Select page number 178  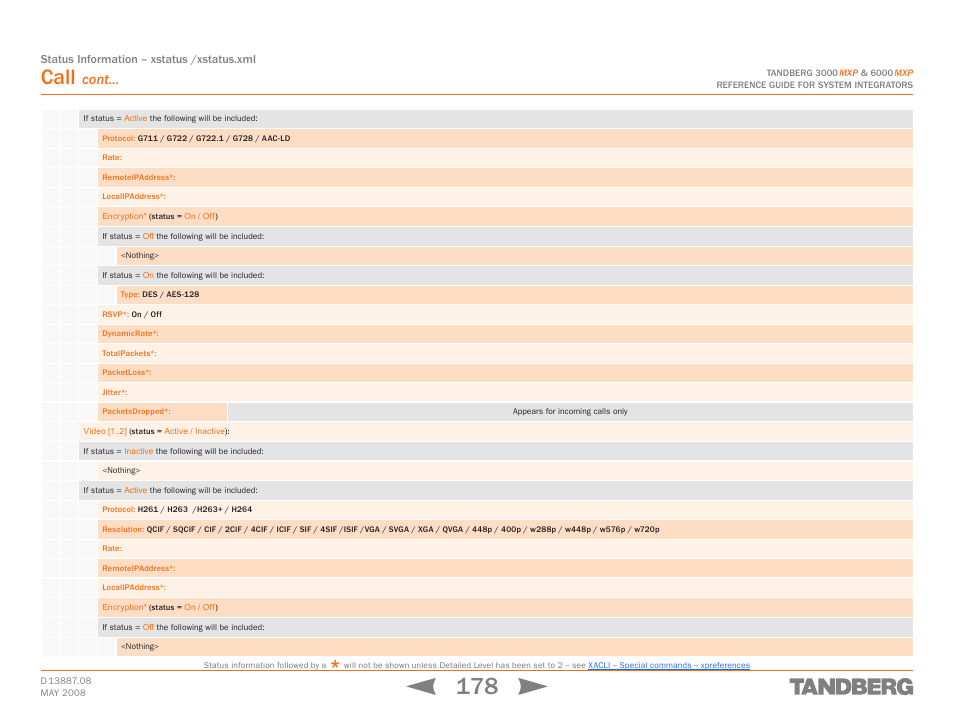click(477, 686)
